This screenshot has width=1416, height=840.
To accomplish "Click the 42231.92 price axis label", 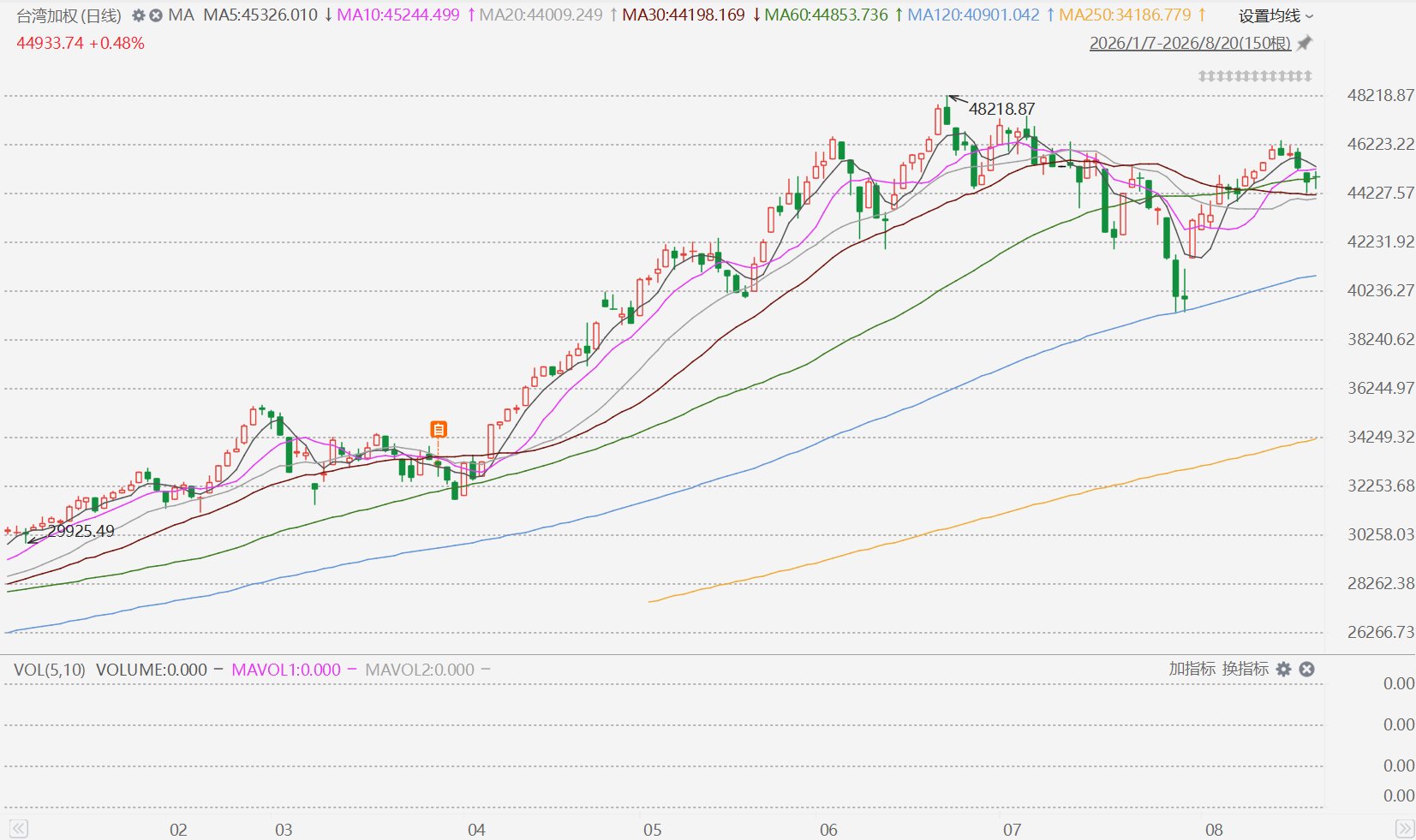I will (x=1381, y=241).
